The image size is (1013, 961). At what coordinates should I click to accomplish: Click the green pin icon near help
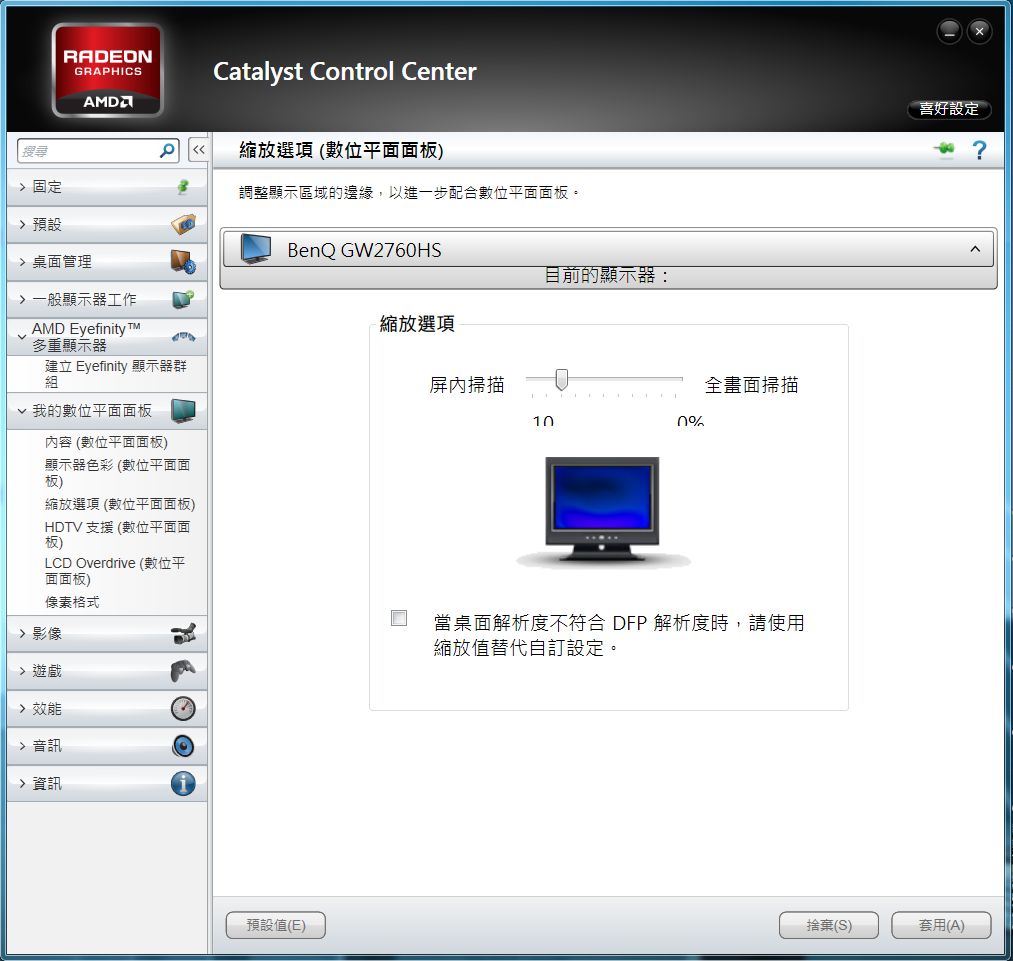pyautogui.click(x=944, y=150)
